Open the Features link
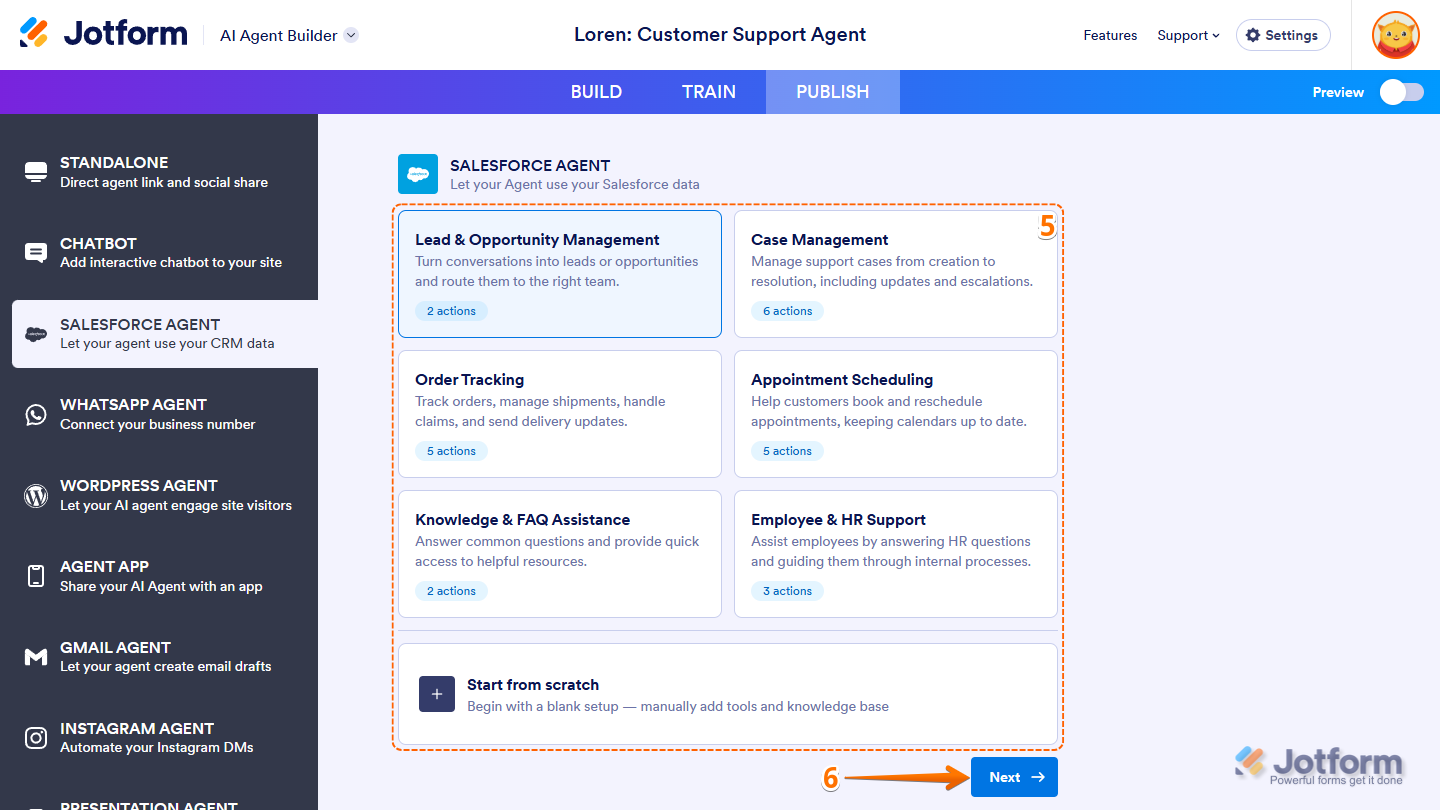 (1110, 35)
